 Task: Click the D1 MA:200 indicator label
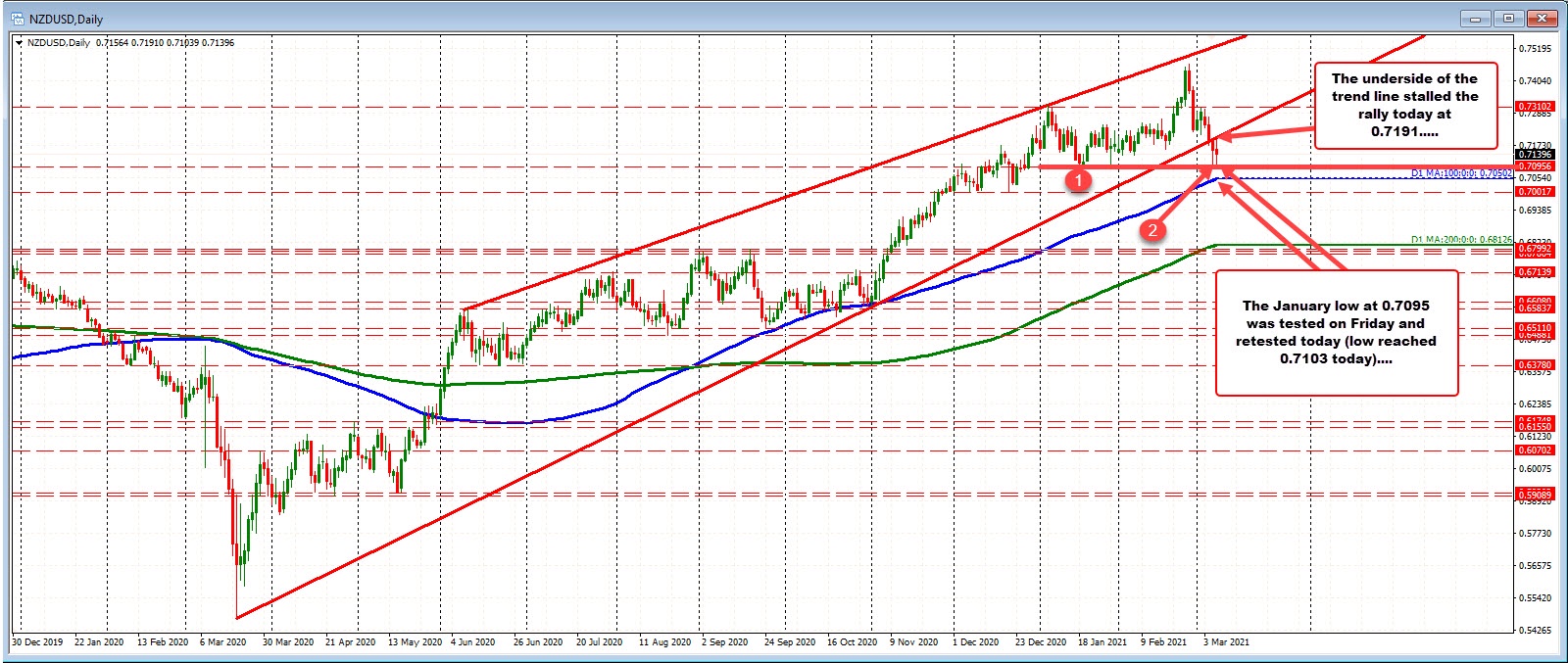point(1461,240)
